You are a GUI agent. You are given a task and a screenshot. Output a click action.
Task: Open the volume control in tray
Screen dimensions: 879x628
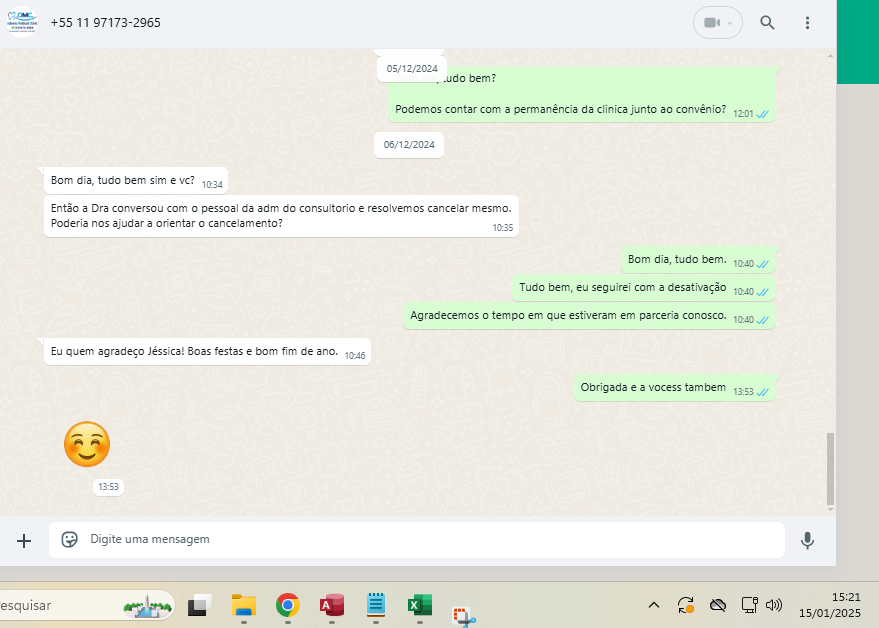[x=773, y=605]
